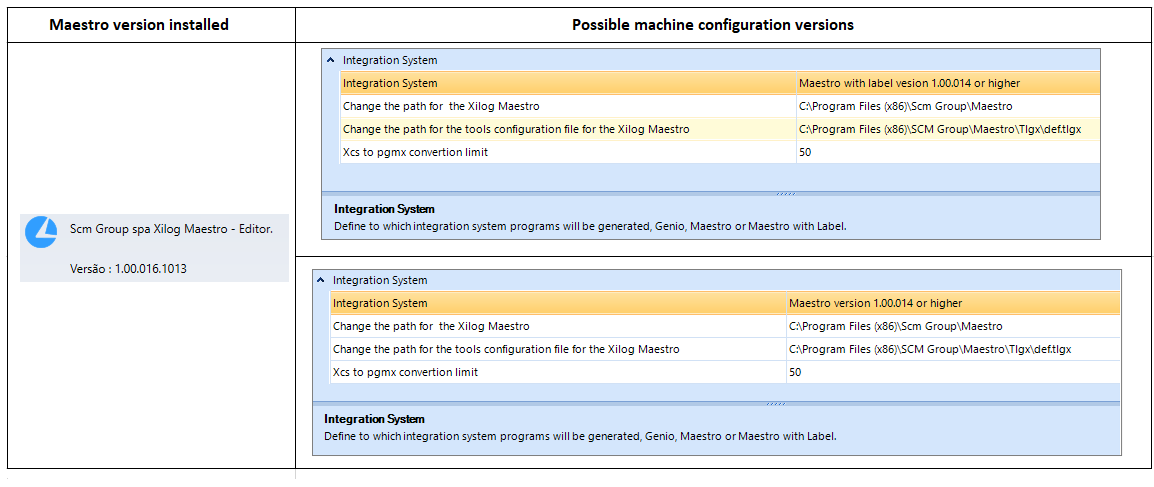Click the lower conversion limit value 50
Image resolution: width=1154 pixels, height=487 pixels.
[x=953, y=372]
